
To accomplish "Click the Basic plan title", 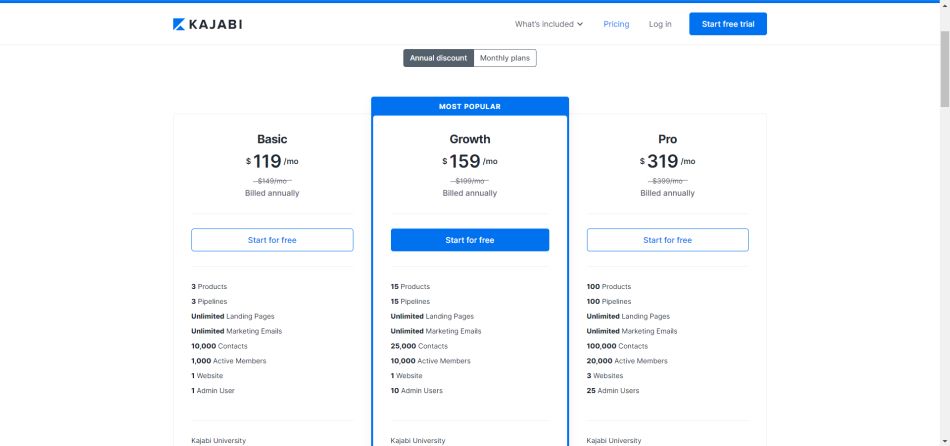I will coord(272,139).
